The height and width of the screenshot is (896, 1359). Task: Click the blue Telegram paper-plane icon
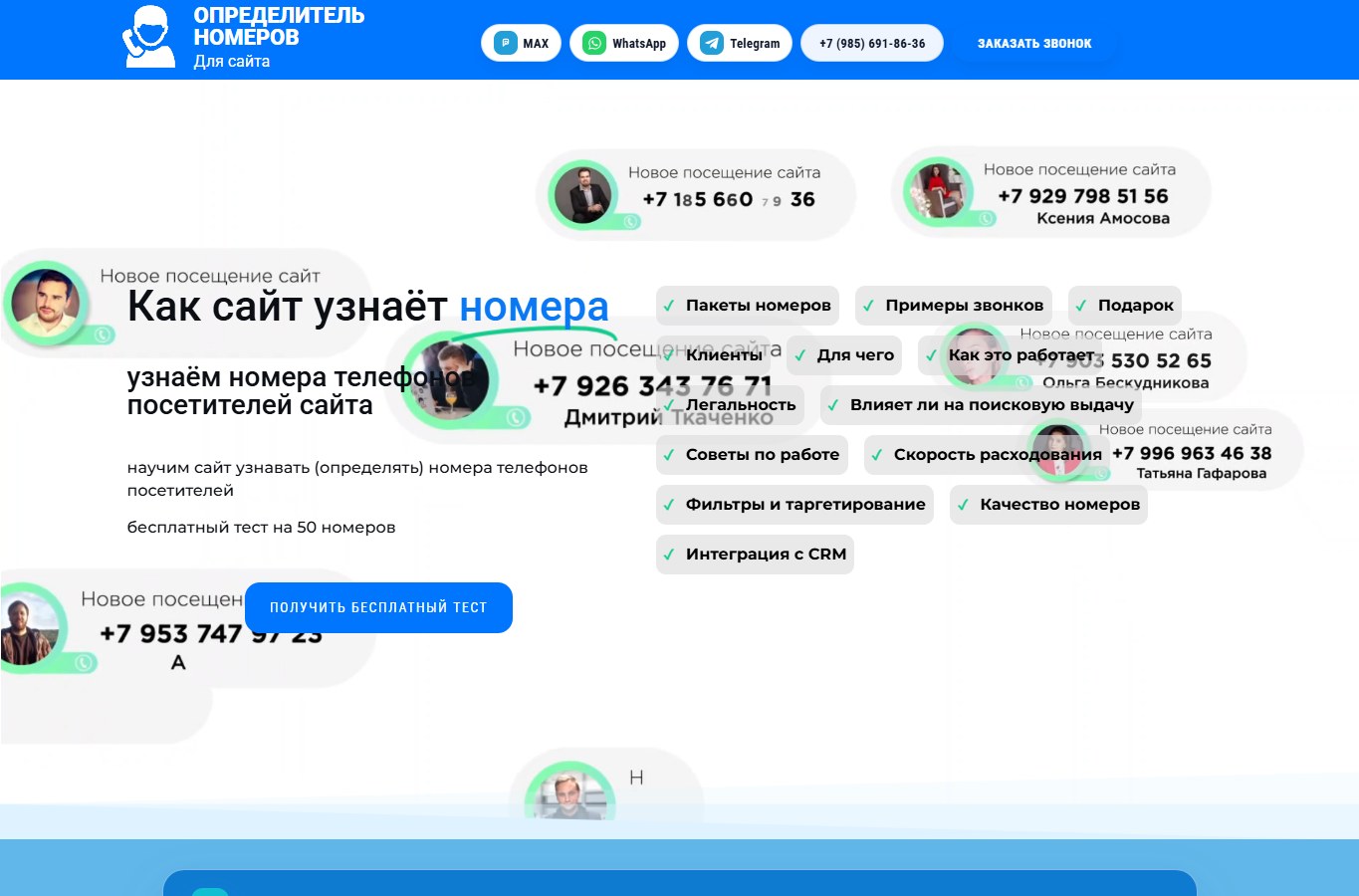(x=712, y=43)
